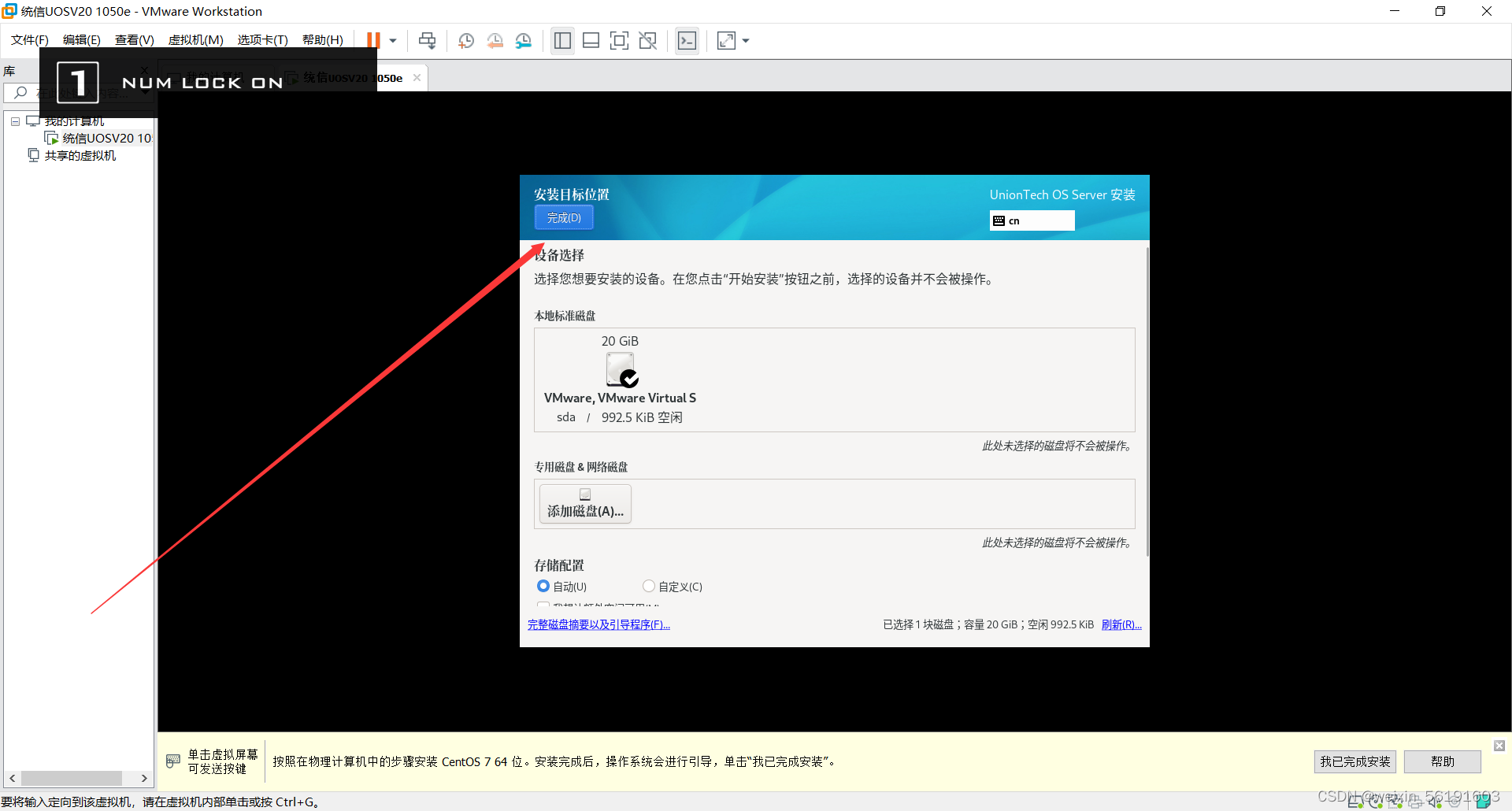
Task: Click the '本地标准磁盘' section label
Action: (x=565, y=316)
